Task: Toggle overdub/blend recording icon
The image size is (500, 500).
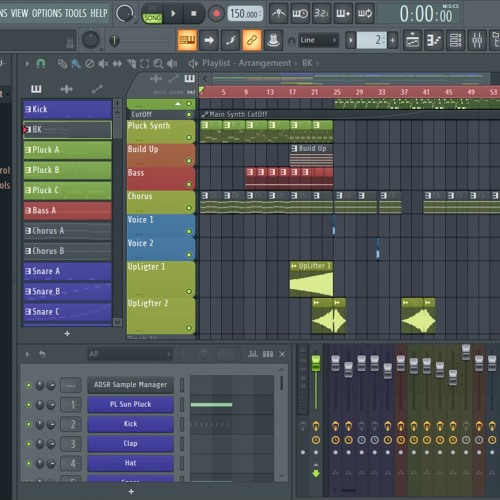Action: (x=343, y=14)
